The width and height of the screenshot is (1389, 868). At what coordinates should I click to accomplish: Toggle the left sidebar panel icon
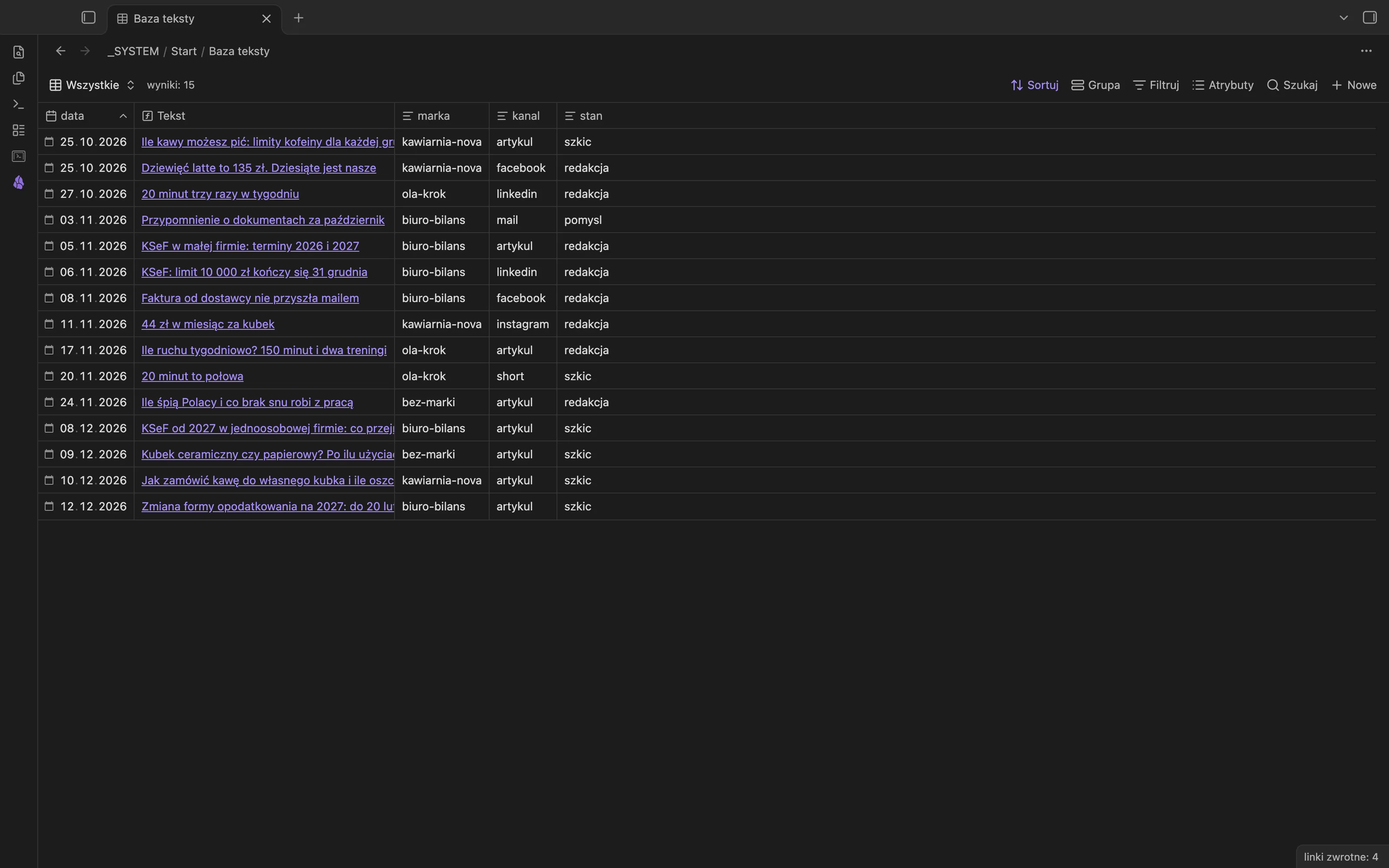89,18
